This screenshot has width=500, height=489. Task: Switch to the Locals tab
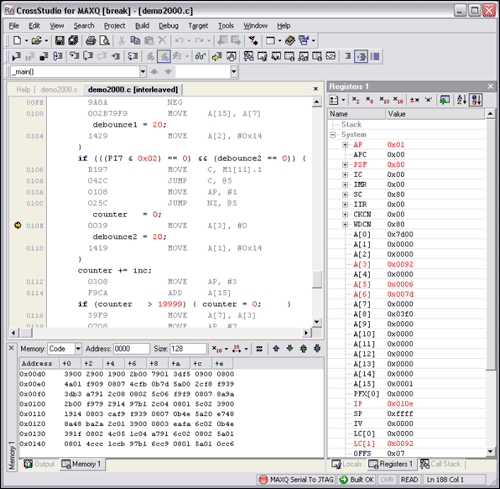pos(347,464)
